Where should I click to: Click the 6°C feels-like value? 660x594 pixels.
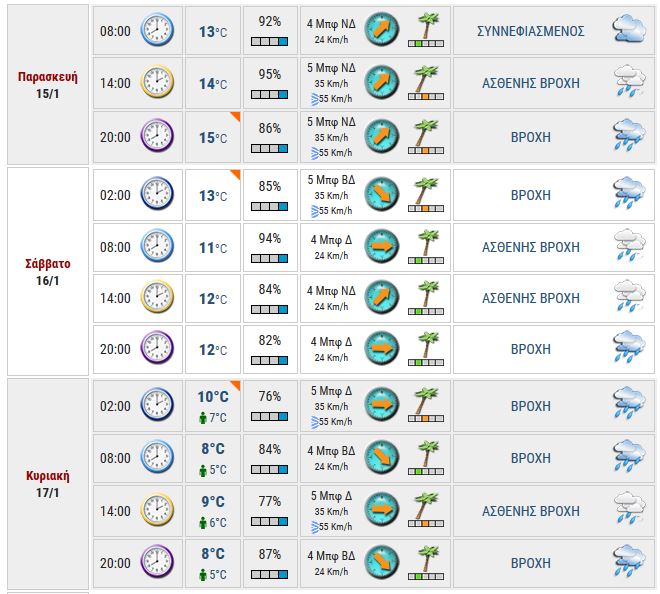tap(218, 522)
